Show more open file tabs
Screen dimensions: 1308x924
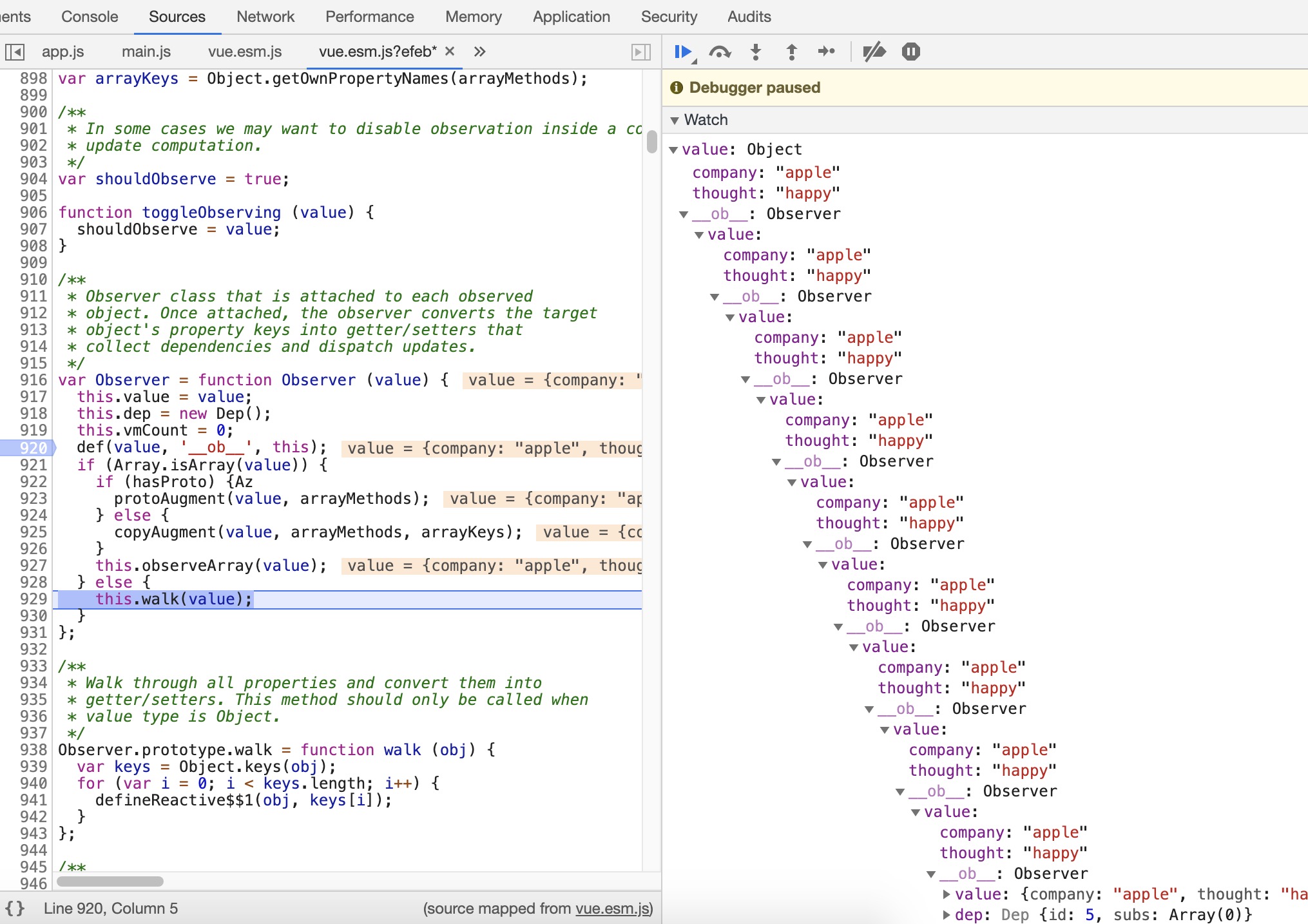pos(479,52)
